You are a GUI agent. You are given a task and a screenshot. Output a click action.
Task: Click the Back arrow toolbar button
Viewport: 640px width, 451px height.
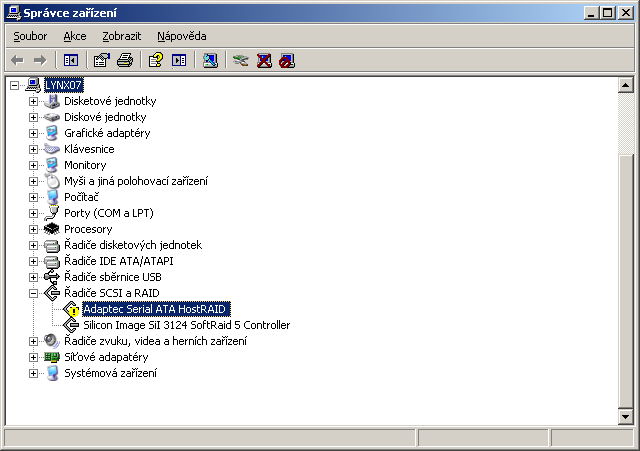pyautogui.click(x=18, y=61)
